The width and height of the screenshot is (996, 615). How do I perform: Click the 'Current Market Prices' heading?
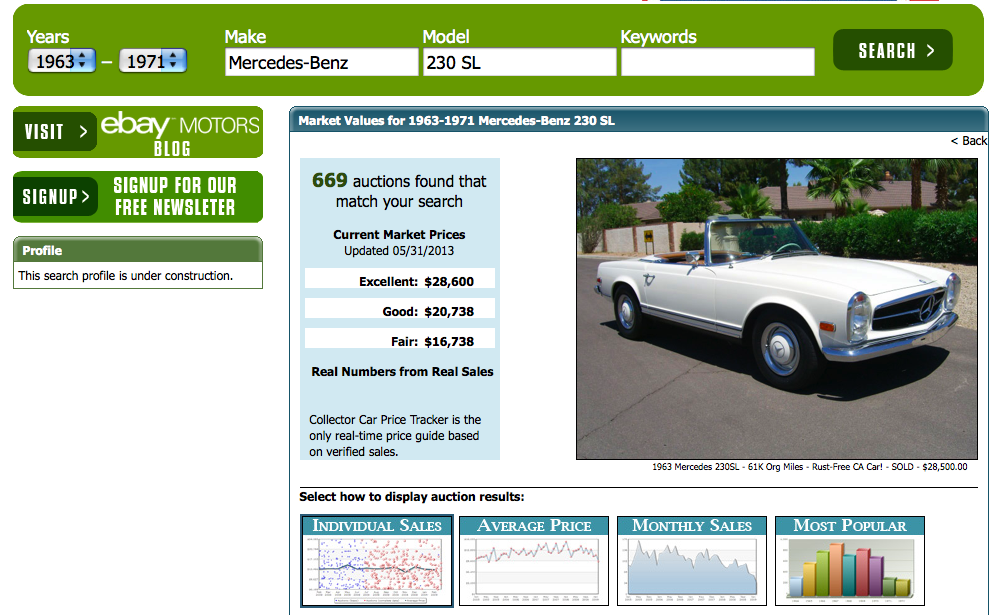click(x=399, y=234)
